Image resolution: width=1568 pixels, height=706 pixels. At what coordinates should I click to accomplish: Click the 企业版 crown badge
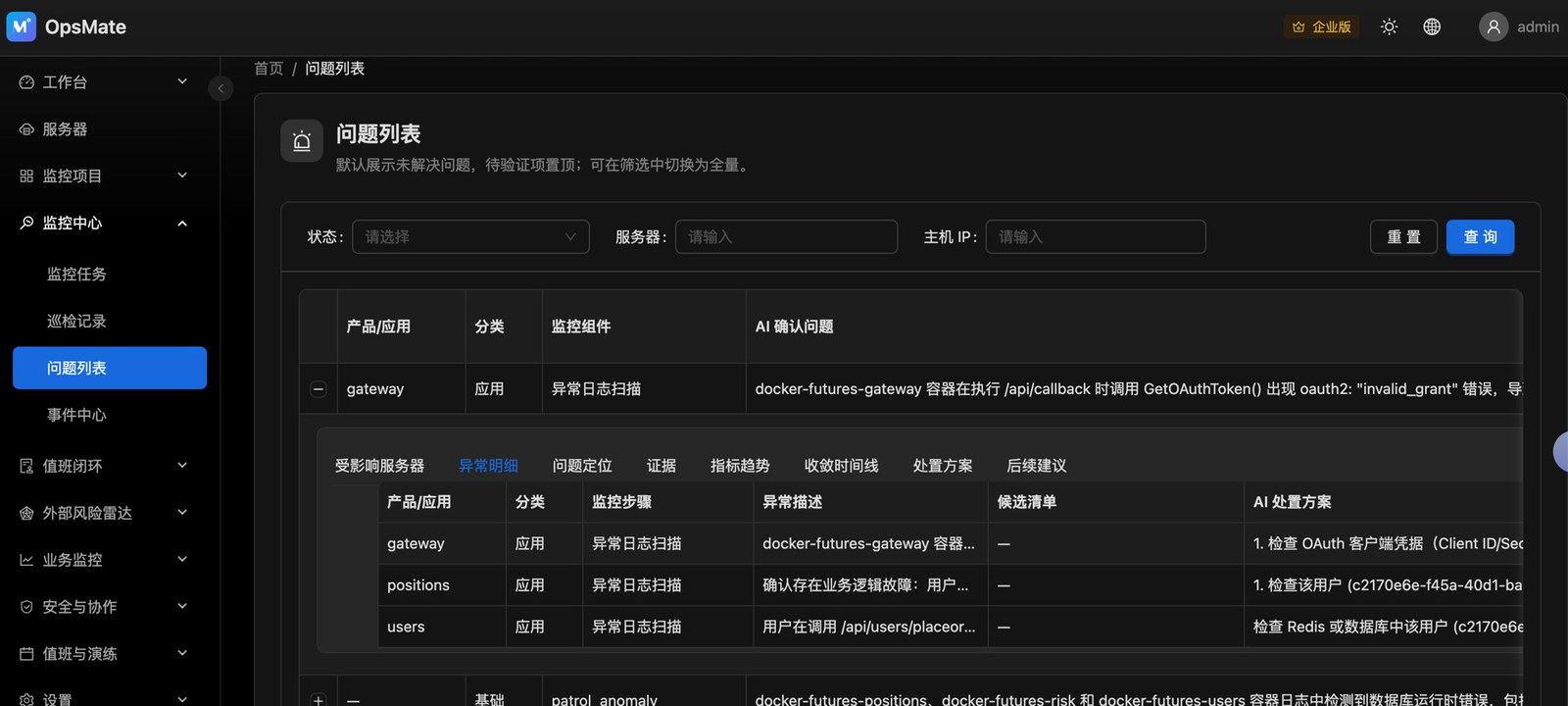coord(1321,26)
